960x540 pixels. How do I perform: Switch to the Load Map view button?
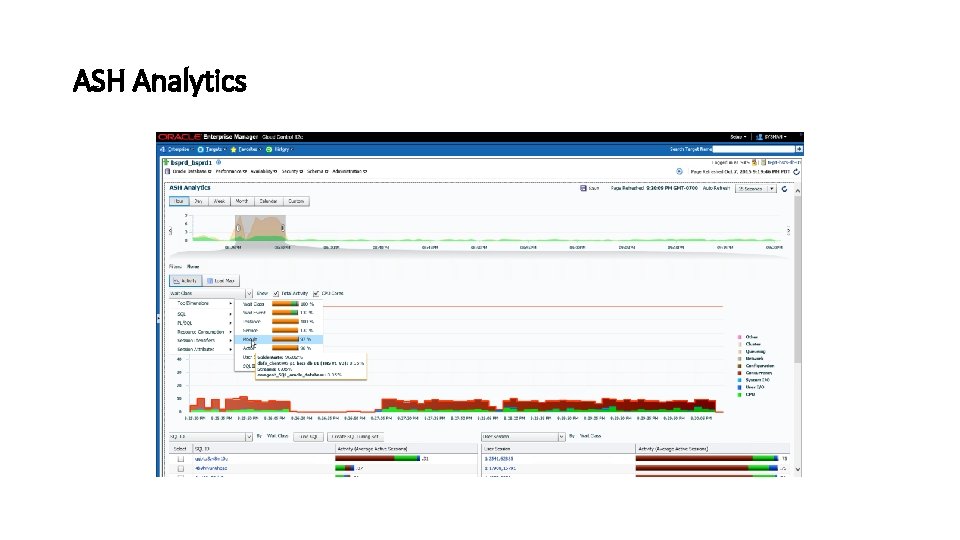click(x=220, y=281)
